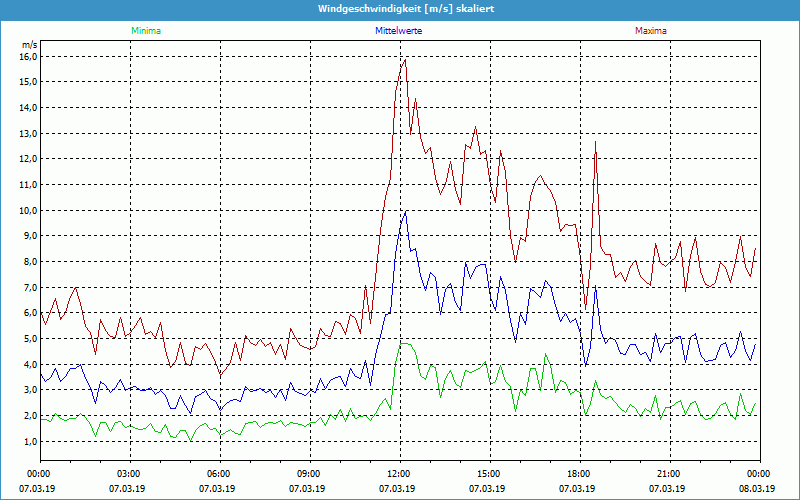Click the 10,0 y-axis tick label
The width and height of the screenshot is (800, 500).
pos(28,210)
